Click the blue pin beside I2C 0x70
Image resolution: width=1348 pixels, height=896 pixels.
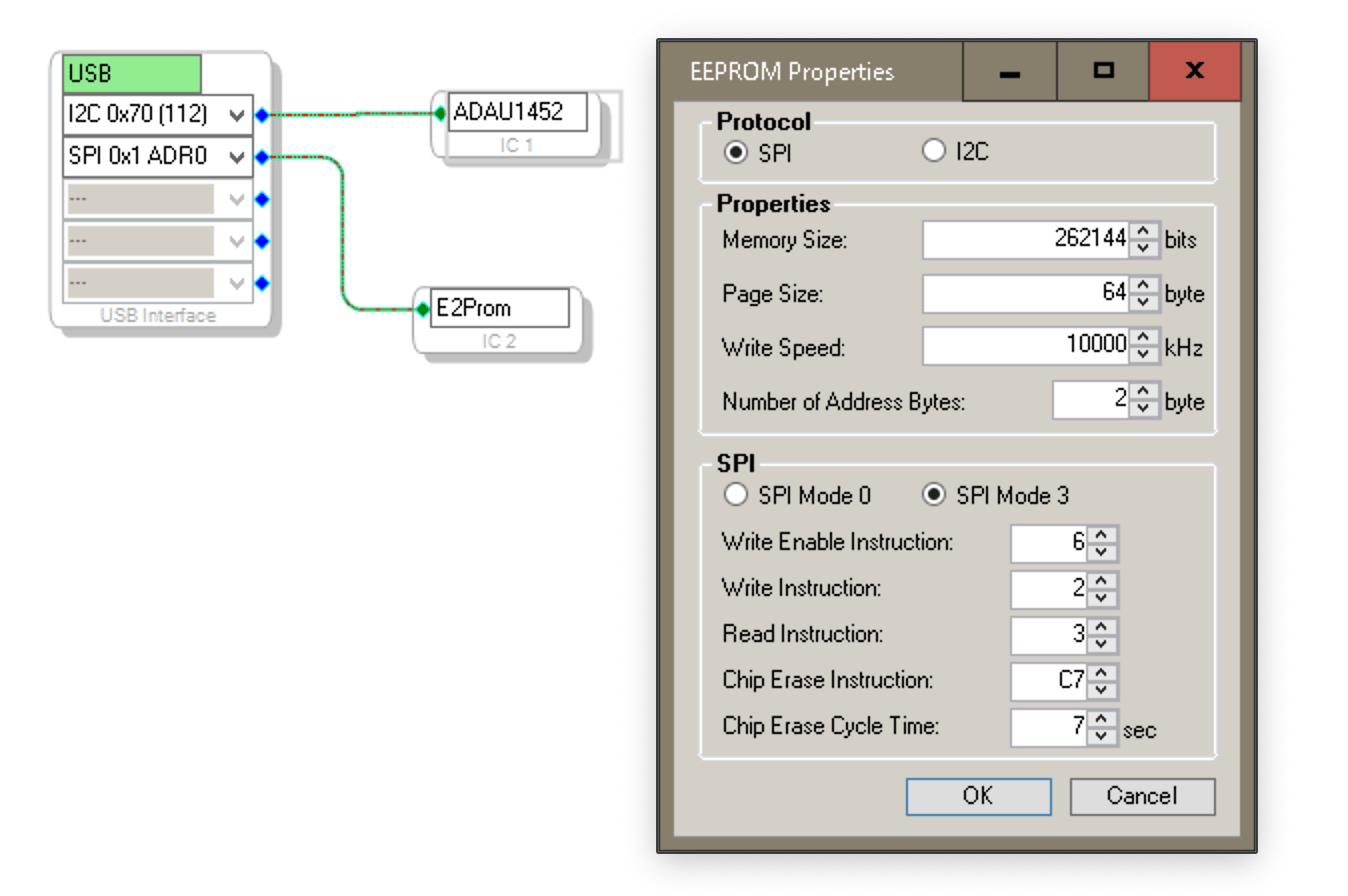tap(262, 115)
